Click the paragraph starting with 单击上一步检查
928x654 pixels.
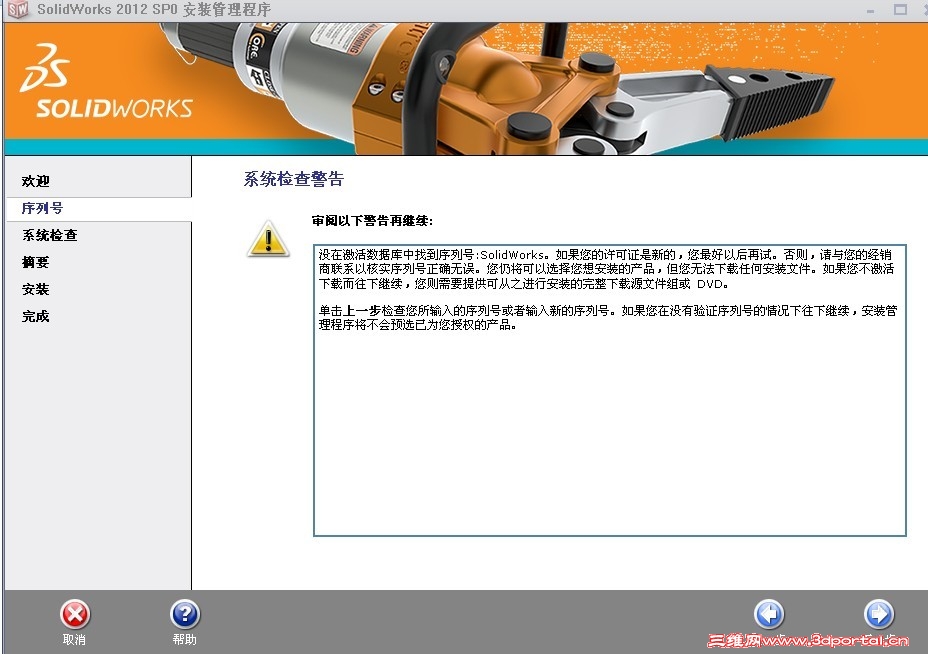(608, 318)
